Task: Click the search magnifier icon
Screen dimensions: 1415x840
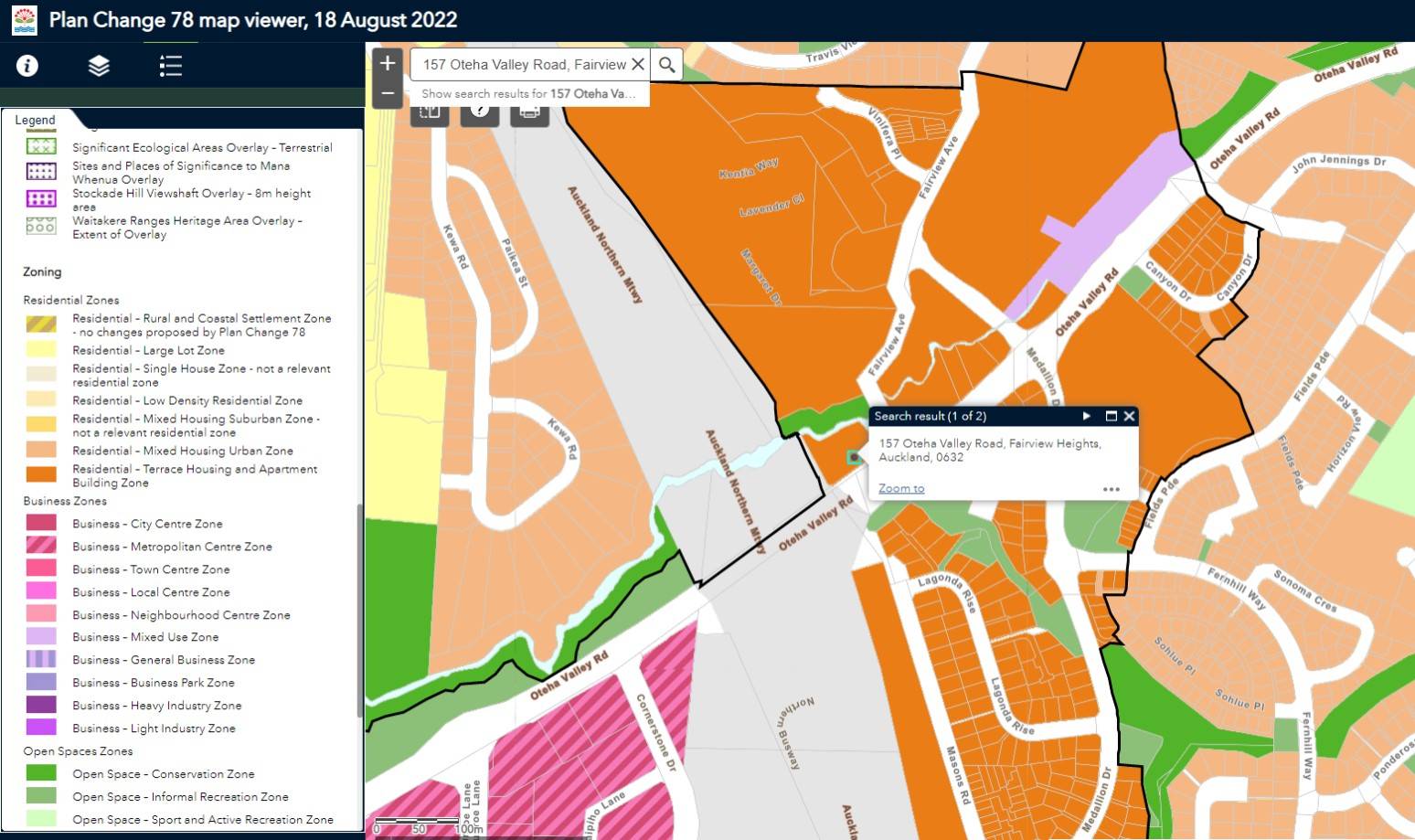Action: click(x=667, y=65)
